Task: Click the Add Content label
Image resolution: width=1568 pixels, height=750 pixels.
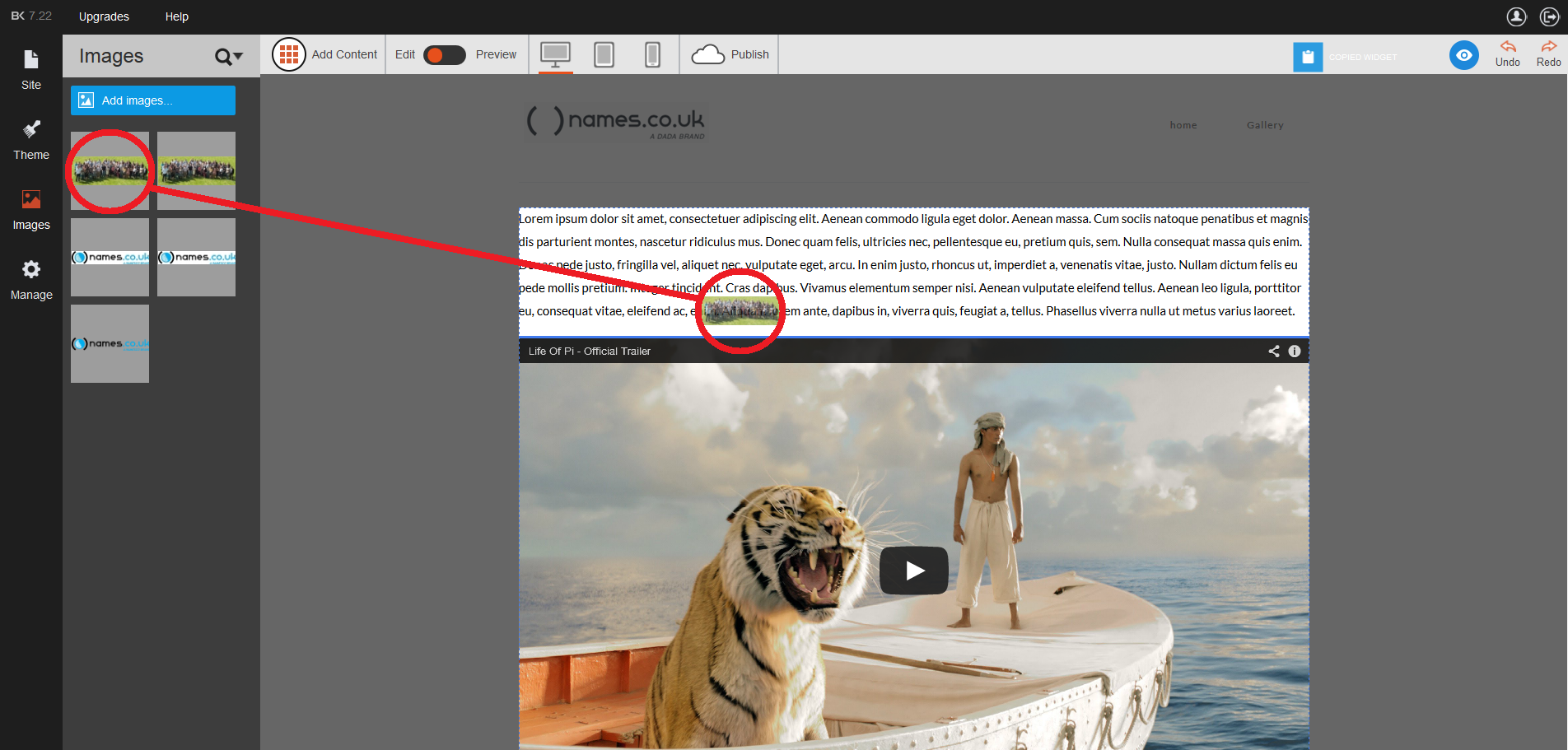Action: [344, 54]
